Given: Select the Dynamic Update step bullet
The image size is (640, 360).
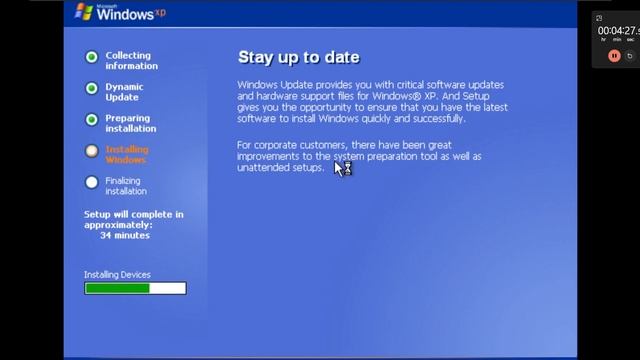Looking at the screenshot, I should pyautogui.click(x=91, y=88).
